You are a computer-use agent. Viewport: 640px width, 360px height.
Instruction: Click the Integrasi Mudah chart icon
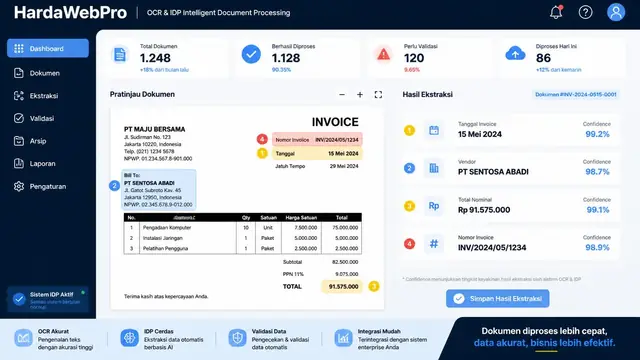(343, 338)
